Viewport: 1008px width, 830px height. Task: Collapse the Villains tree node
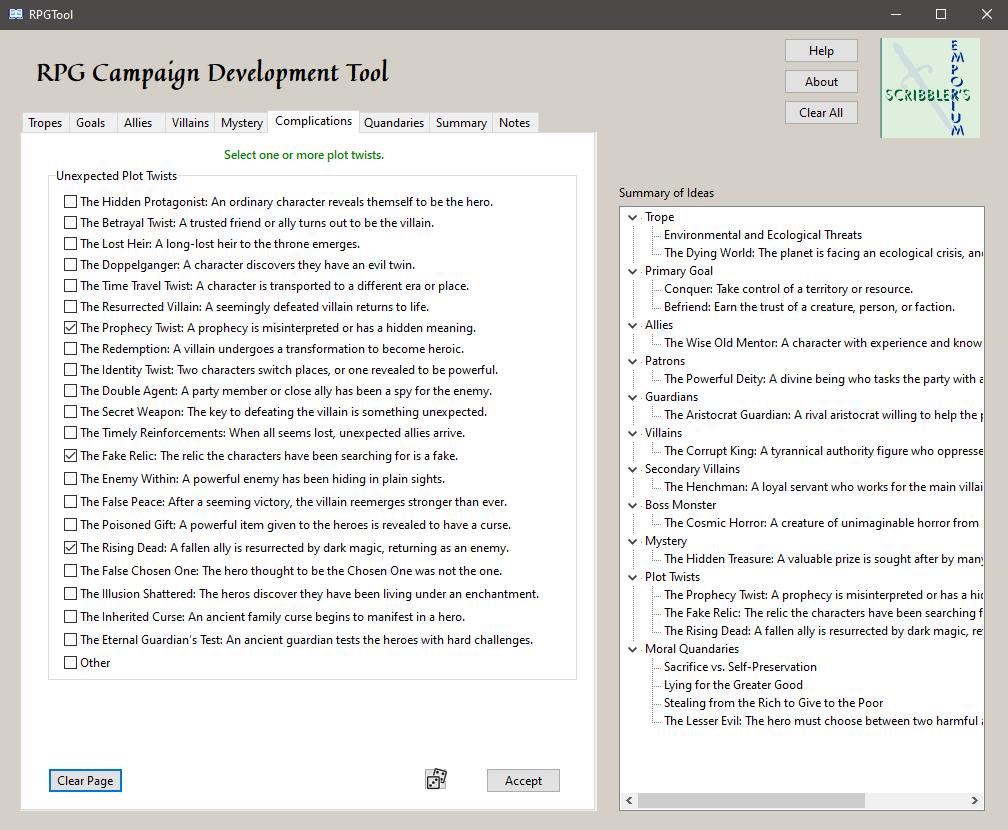click(x=633, y=433)
